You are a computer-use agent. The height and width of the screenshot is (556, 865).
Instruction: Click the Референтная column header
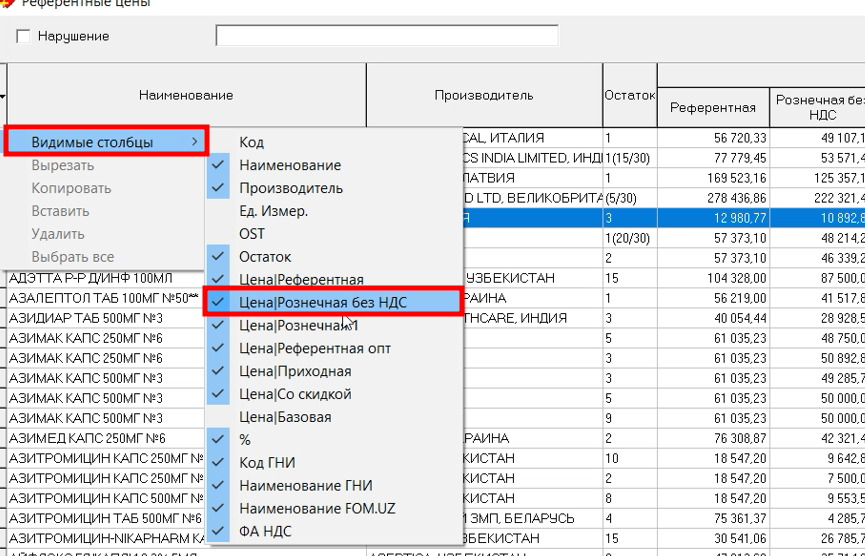713,108
